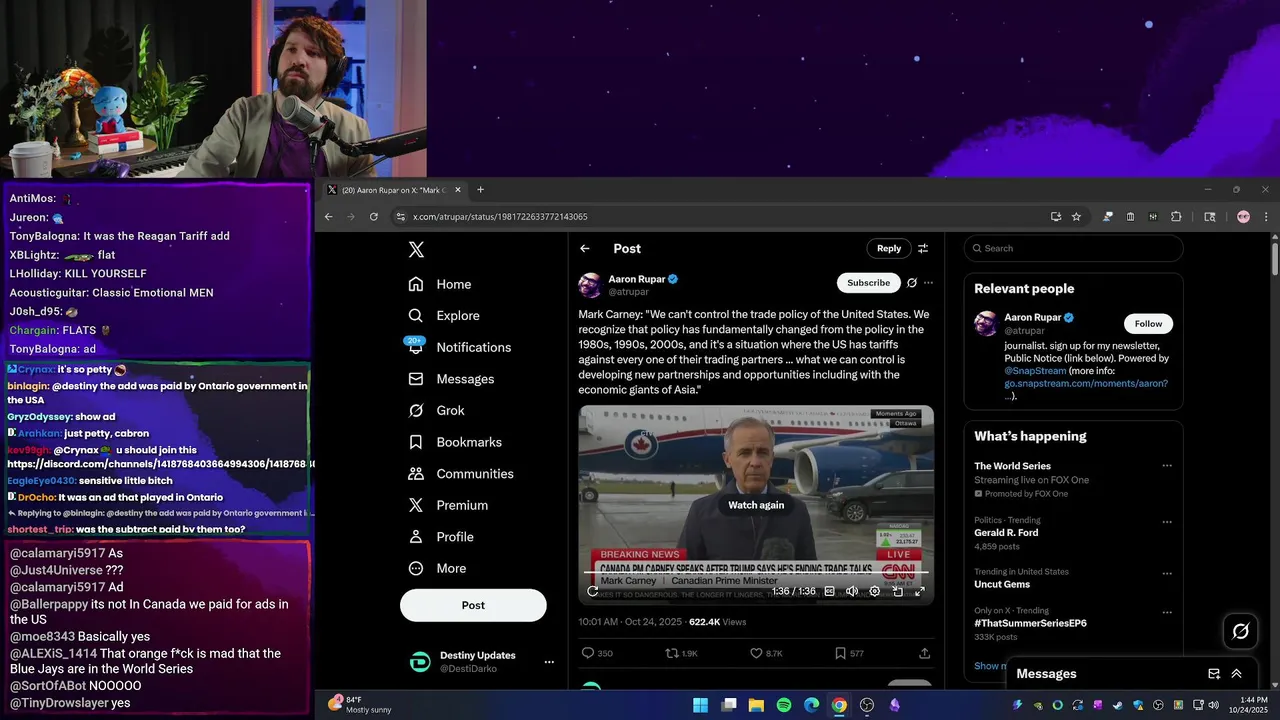Open browser Extensions puzzle icon

[x=1176, y=217]
